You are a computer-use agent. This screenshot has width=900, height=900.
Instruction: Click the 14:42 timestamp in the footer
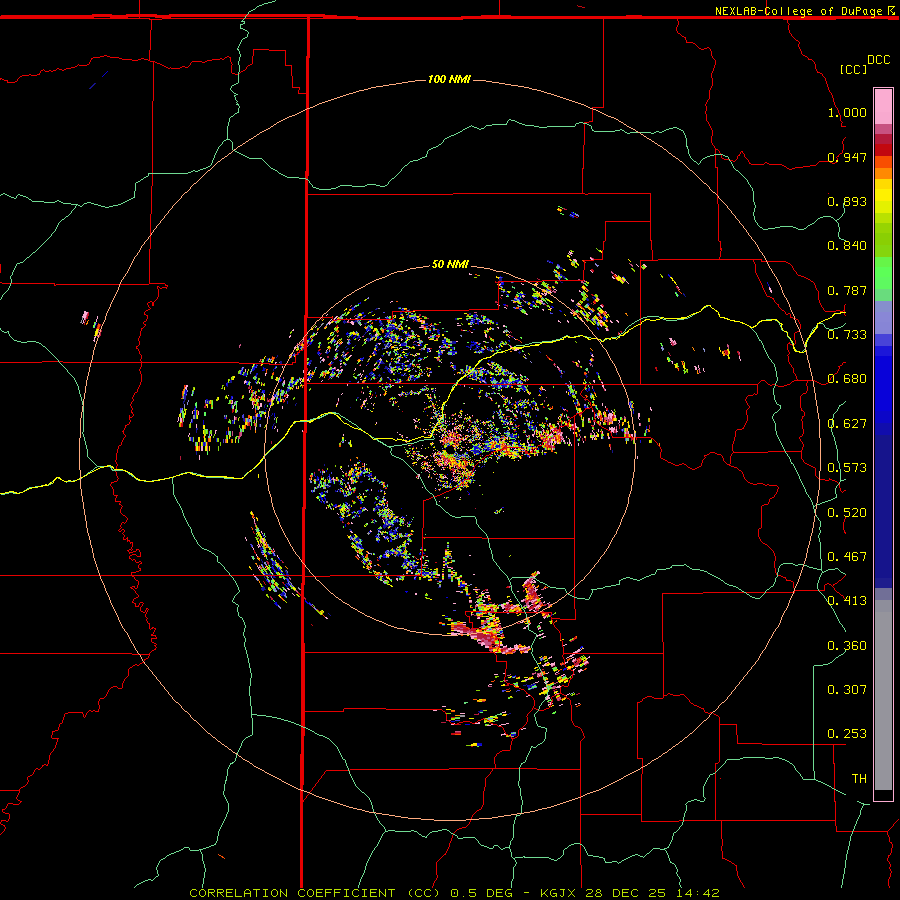click(x=697, y=893)
